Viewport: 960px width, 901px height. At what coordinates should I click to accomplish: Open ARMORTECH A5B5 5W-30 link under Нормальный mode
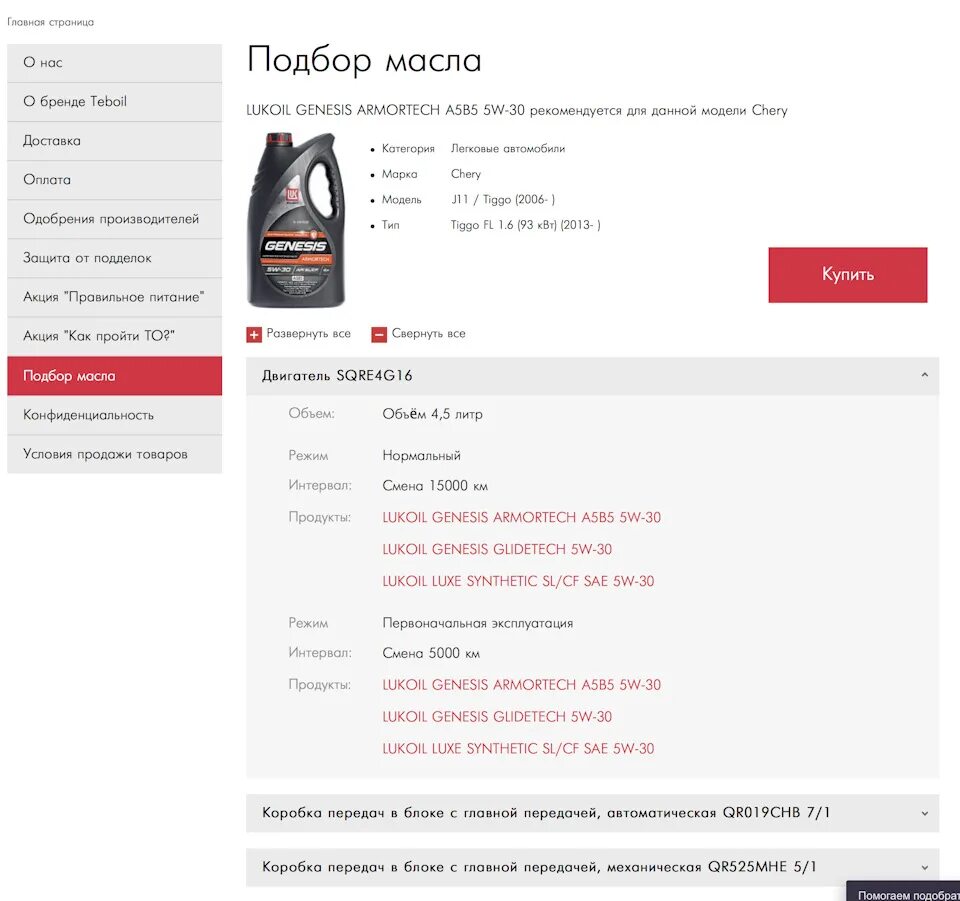tap(522, 518)
